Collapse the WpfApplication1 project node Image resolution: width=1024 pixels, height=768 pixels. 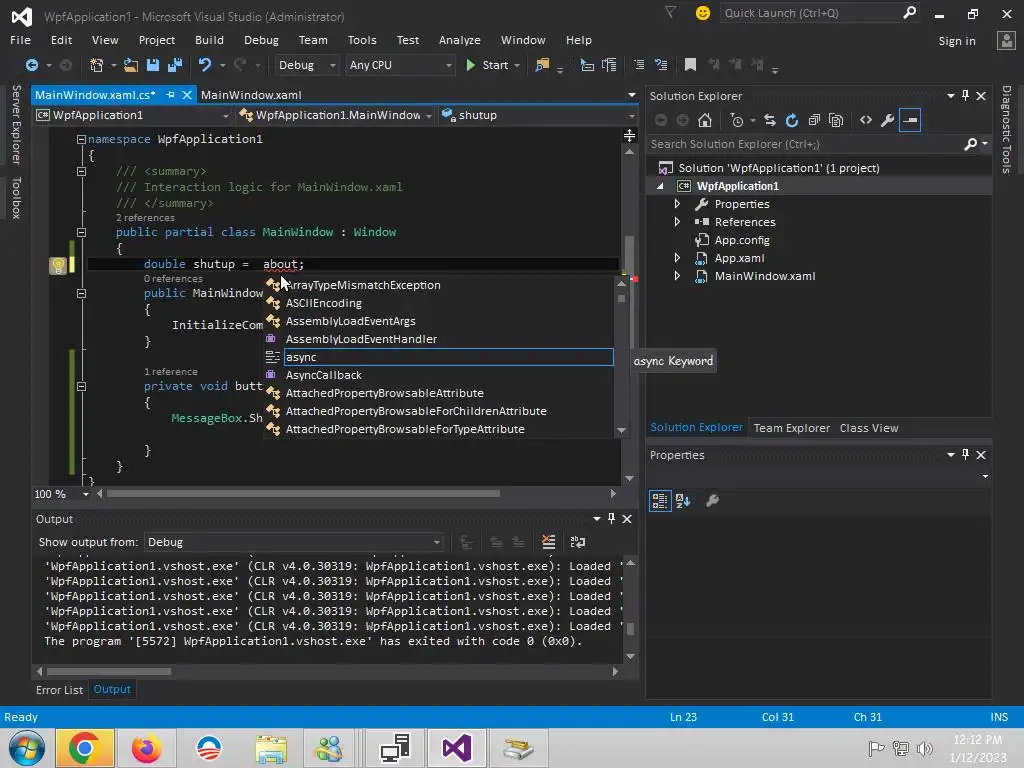[x=660, y=186]
